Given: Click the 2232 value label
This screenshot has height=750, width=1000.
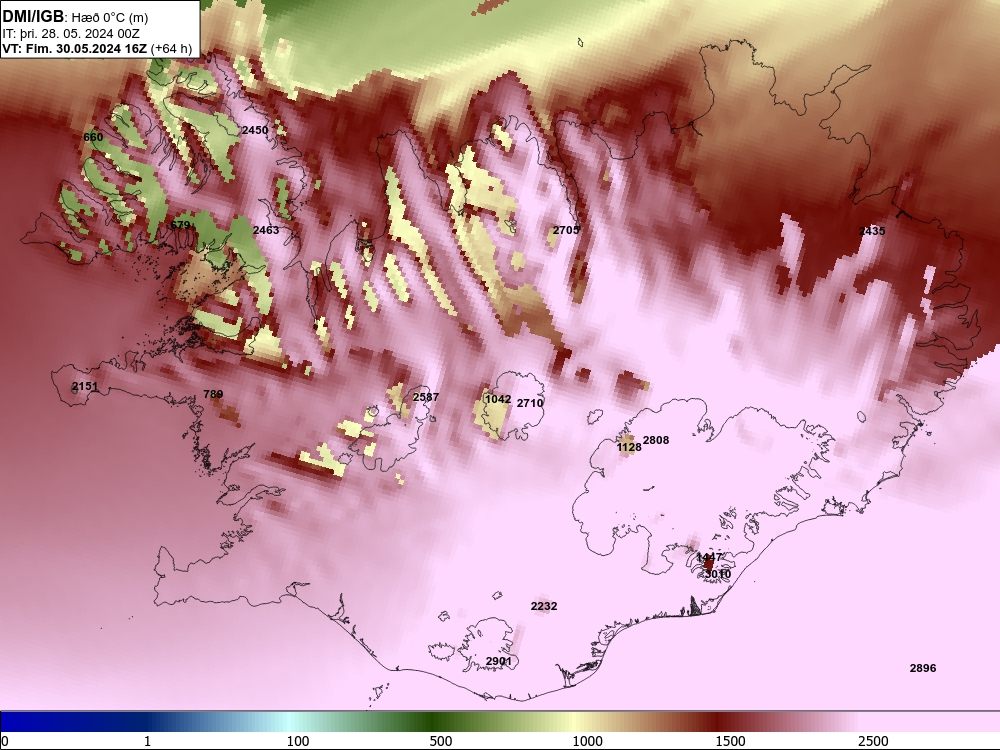Looking at the screenshot, I should 544,606.
